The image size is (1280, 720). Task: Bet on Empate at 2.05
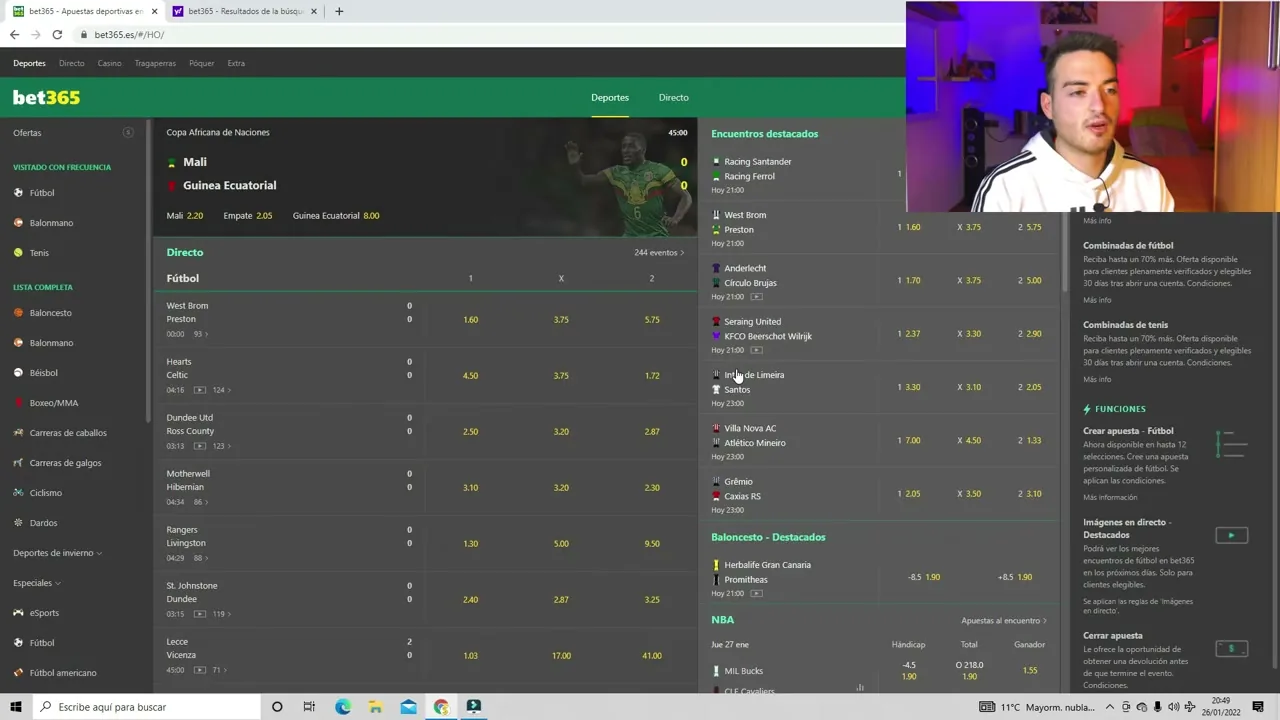coord(248,215)
